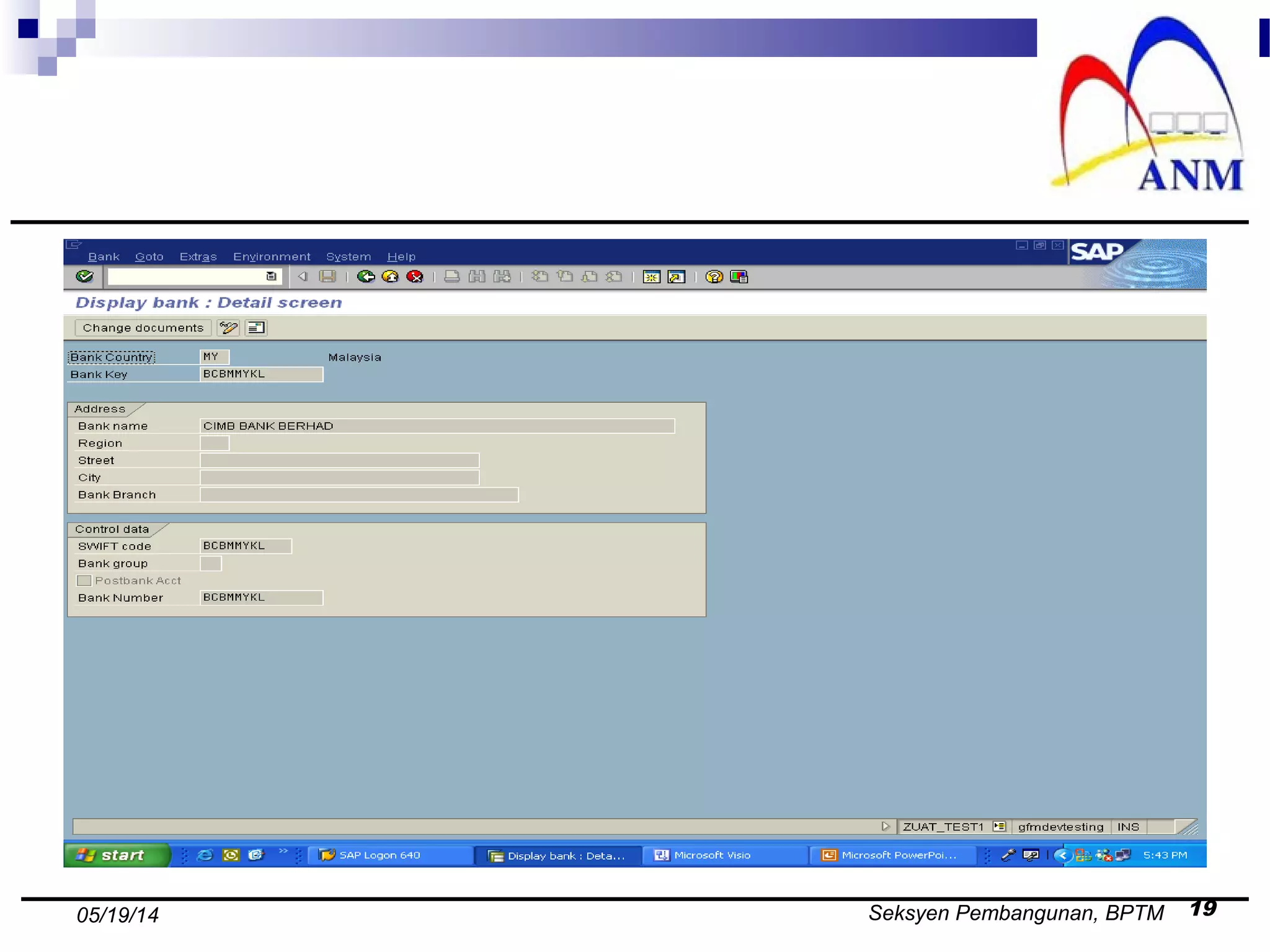Toggle the Postbank Acct checkbox
The image size is (1270, 952).
tap(84, 581)
